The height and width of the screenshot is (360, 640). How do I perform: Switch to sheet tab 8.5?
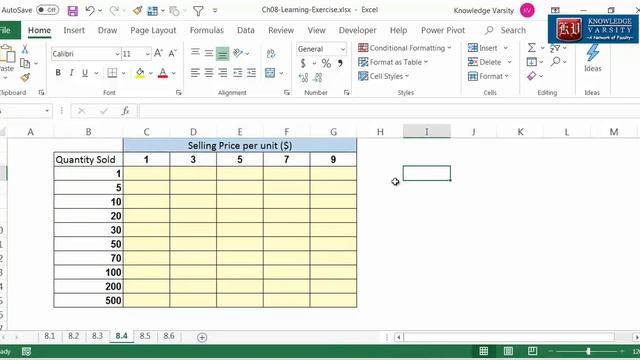[145, 336]
